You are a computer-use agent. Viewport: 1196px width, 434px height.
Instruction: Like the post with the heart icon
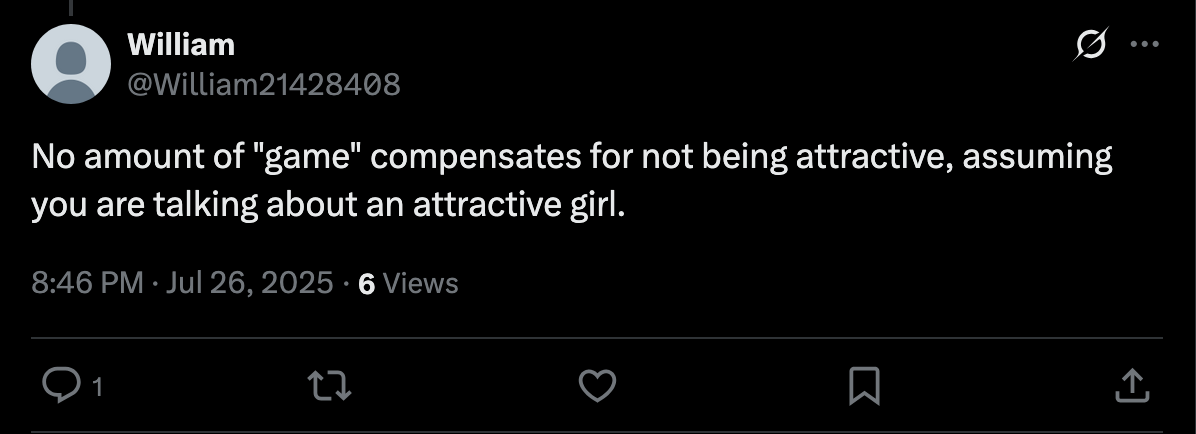point(598,384)
